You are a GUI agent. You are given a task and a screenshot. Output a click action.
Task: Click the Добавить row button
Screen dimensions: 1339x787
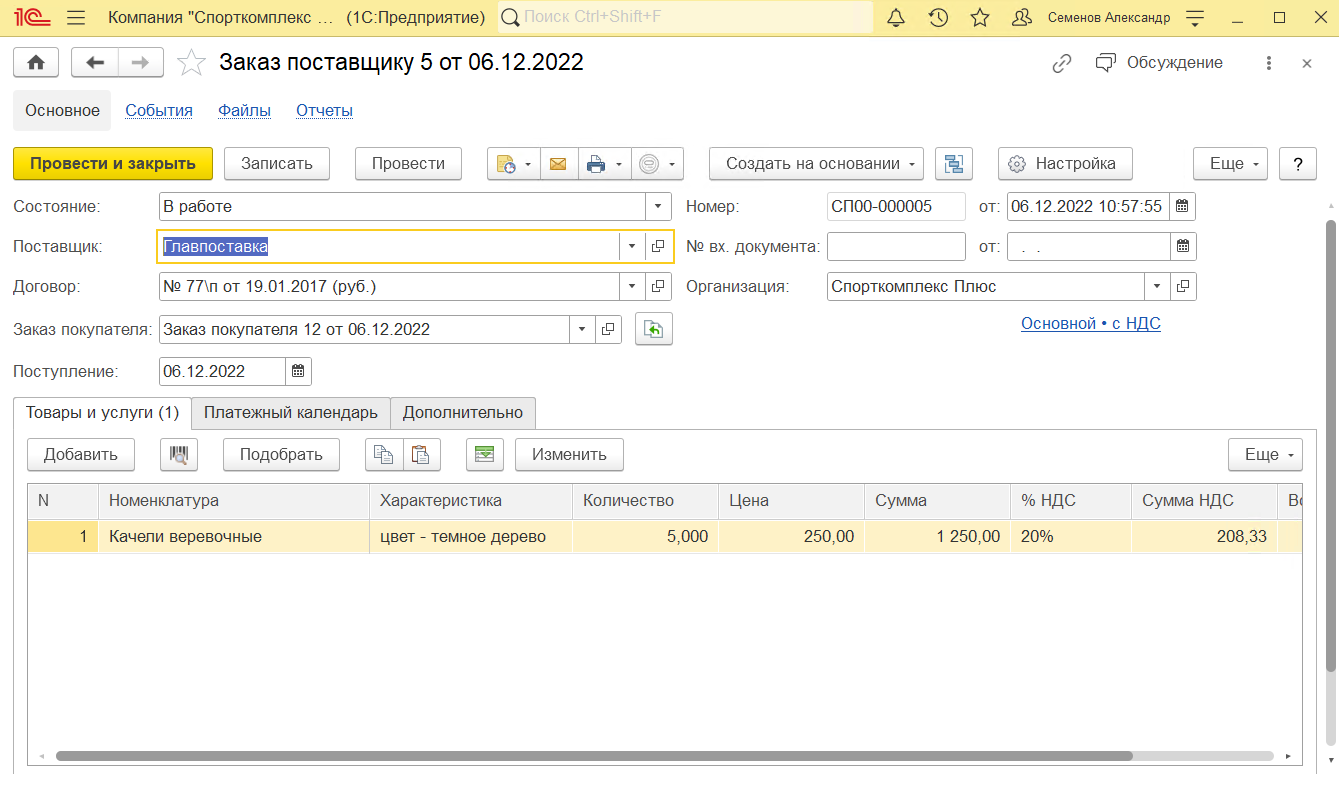(81, 454)
